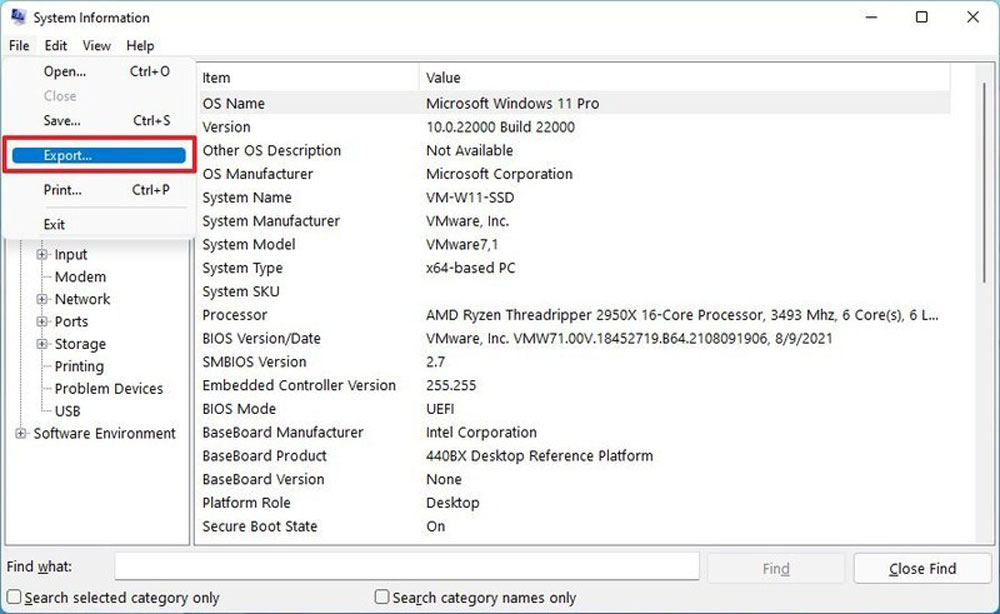The height and width of the screenshot is (614, 1000).
Task: Click the Find button
Action: (x=776, y=568)
